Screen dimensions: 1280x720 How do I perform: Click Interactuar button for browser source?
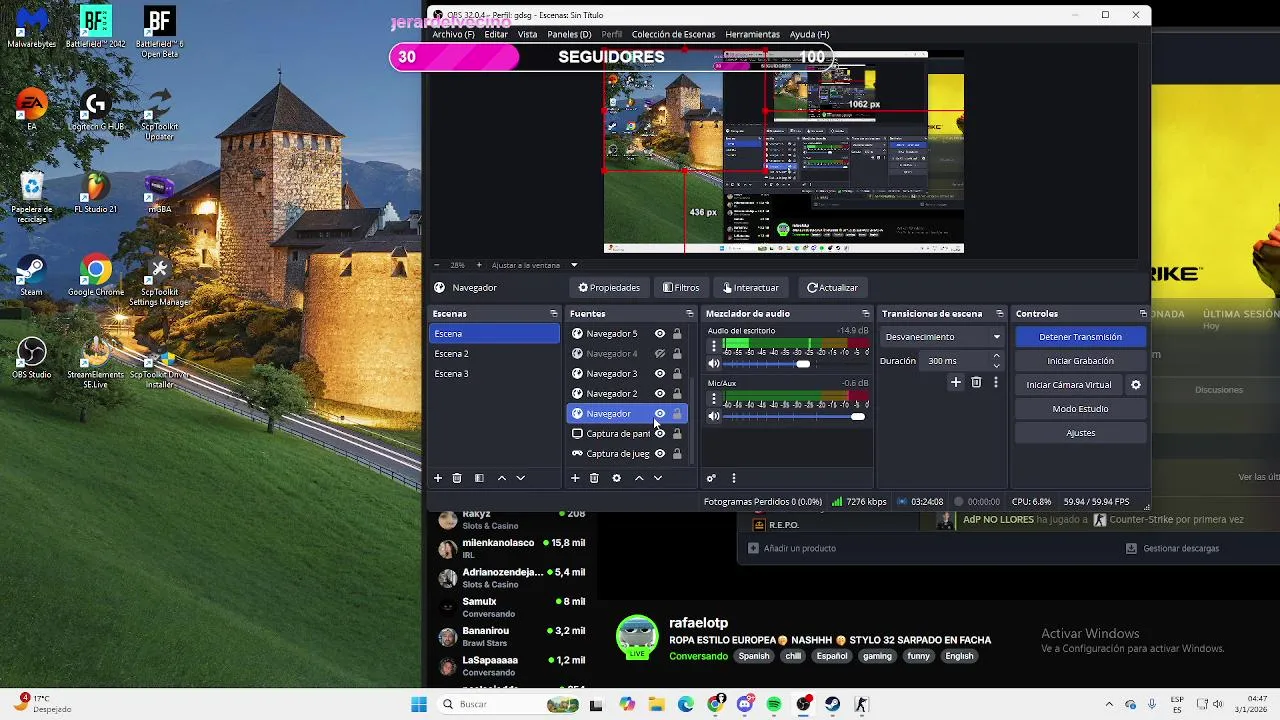(750, 288)
